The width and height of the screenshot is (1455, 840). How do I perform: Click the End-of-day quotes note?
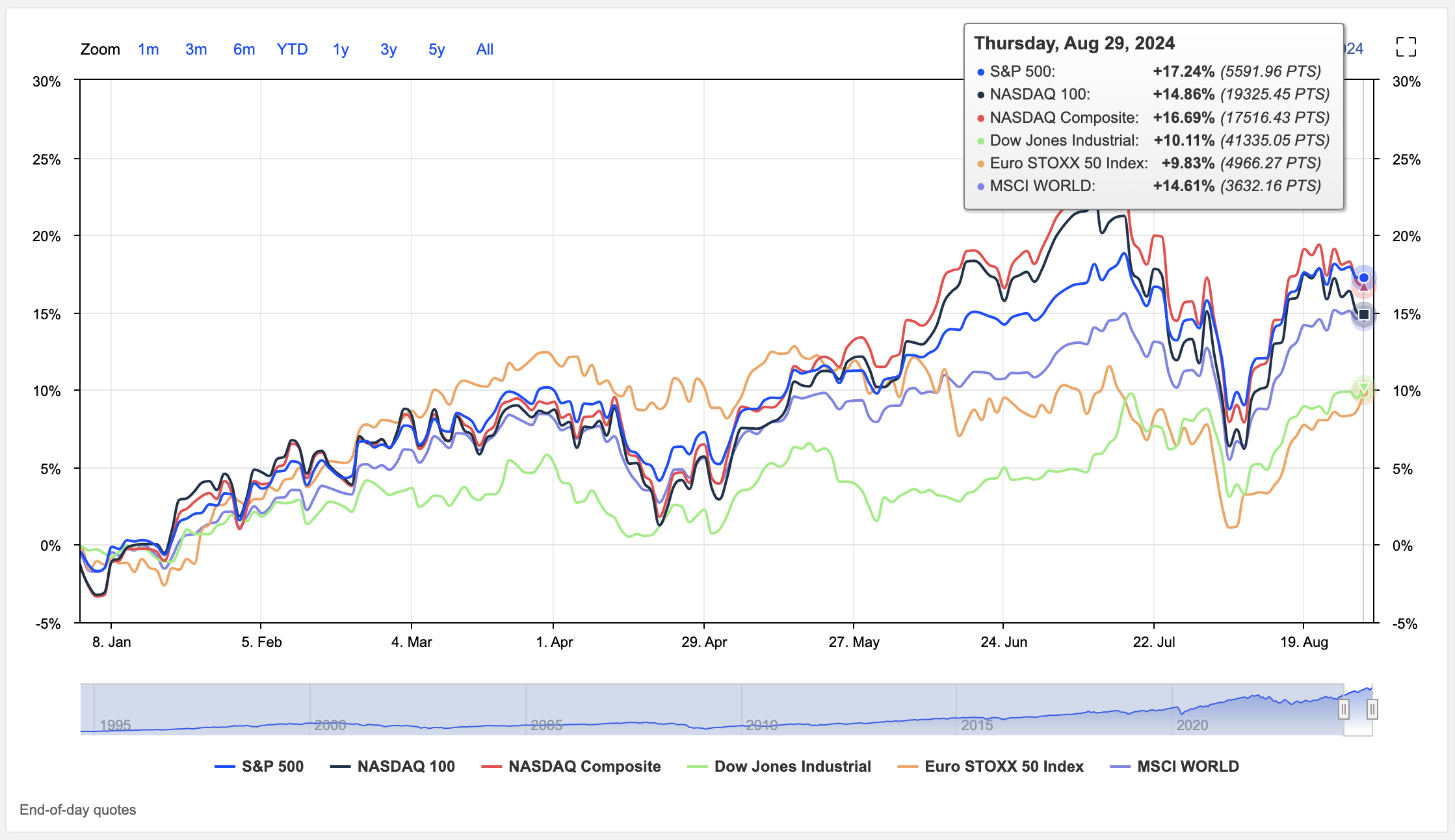coord(78,810)
